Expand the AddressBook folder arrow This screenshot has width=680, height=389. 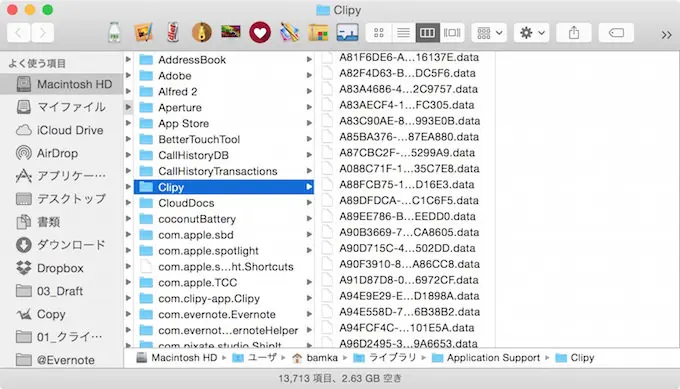click(309, 59)
